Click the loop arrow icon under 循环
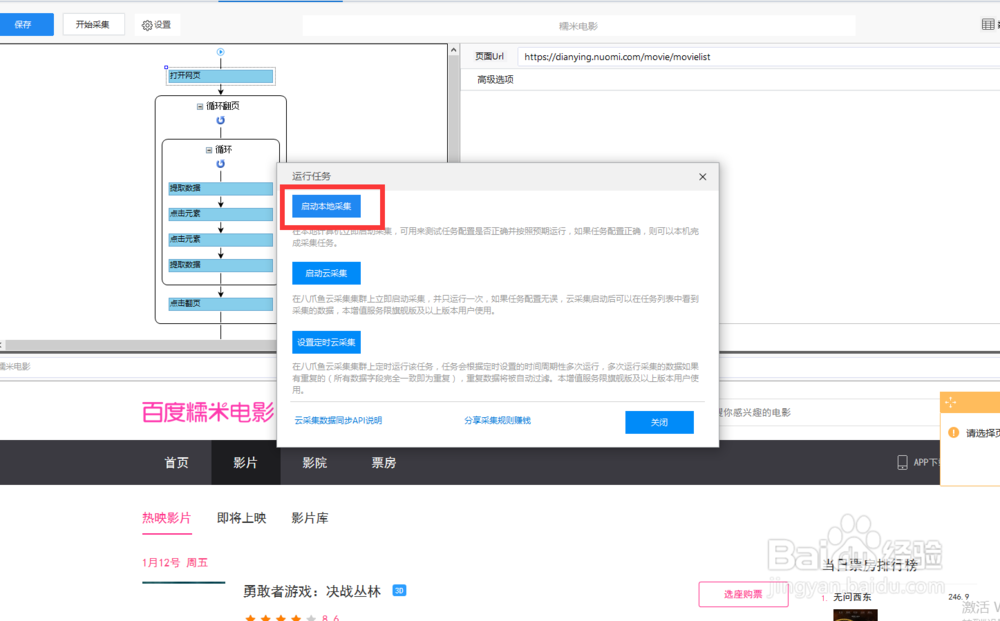Image resolution: width=1000 pixels, height=621 pixels. point(221,164)
